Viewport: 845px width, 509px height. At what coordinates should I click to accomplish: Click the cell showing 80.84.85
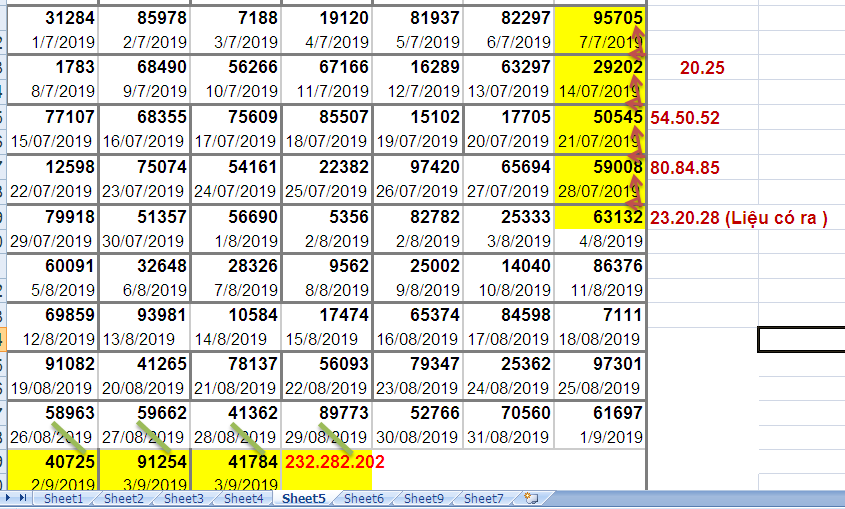685,167
